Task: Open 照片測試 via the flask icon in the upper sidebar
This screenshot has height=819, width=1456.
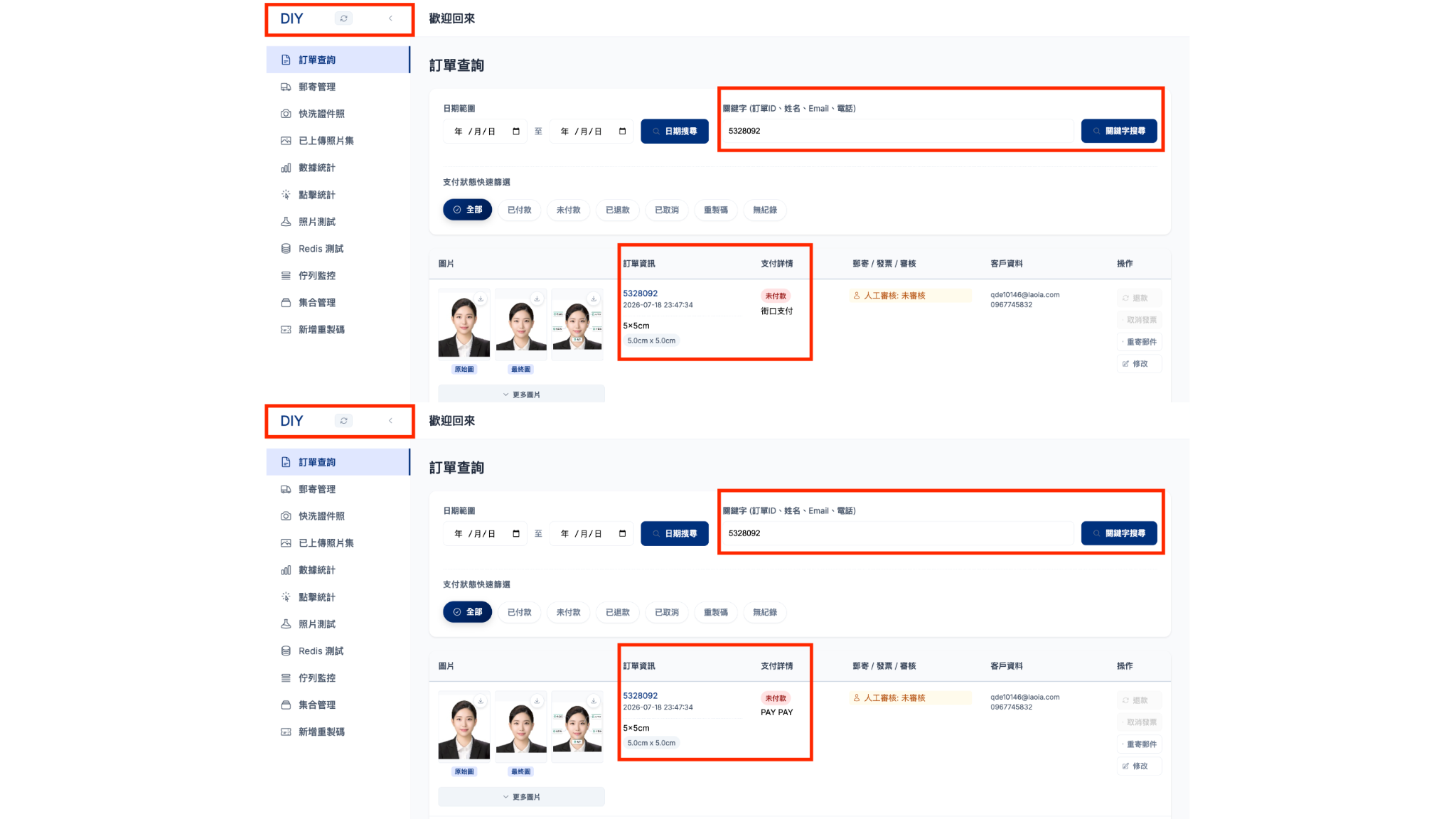Action: 286,222
